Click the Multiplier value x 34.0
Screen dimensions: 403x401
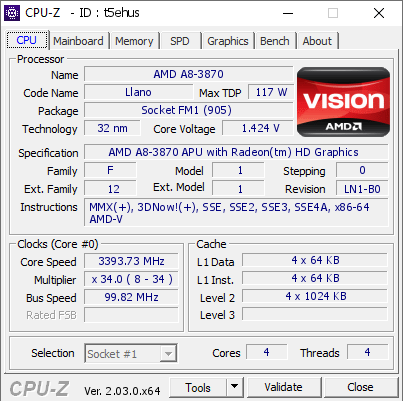pos(131,279)
